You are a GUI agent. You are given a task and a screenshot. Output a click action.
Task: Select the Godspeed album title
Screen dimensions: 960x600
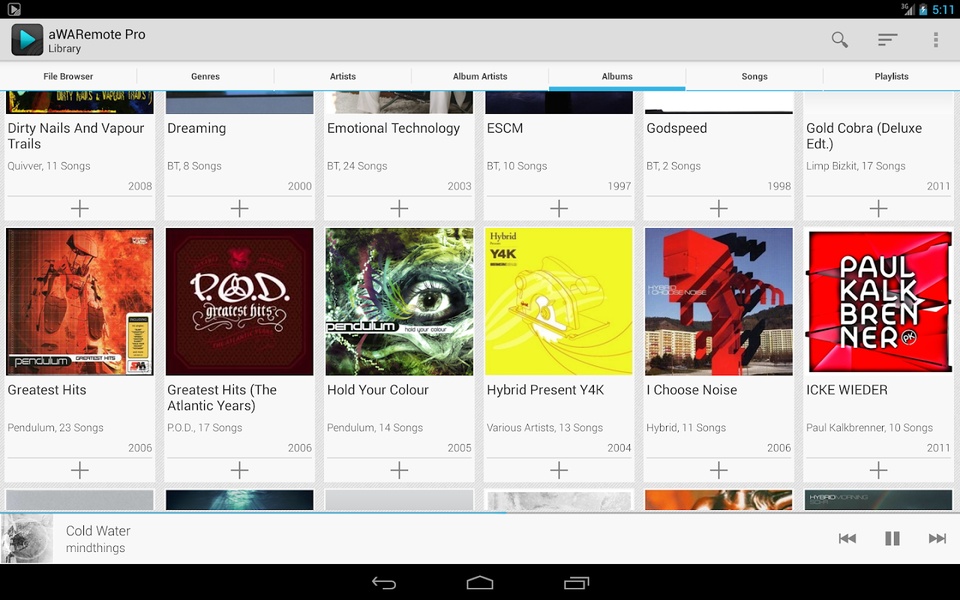677,129
